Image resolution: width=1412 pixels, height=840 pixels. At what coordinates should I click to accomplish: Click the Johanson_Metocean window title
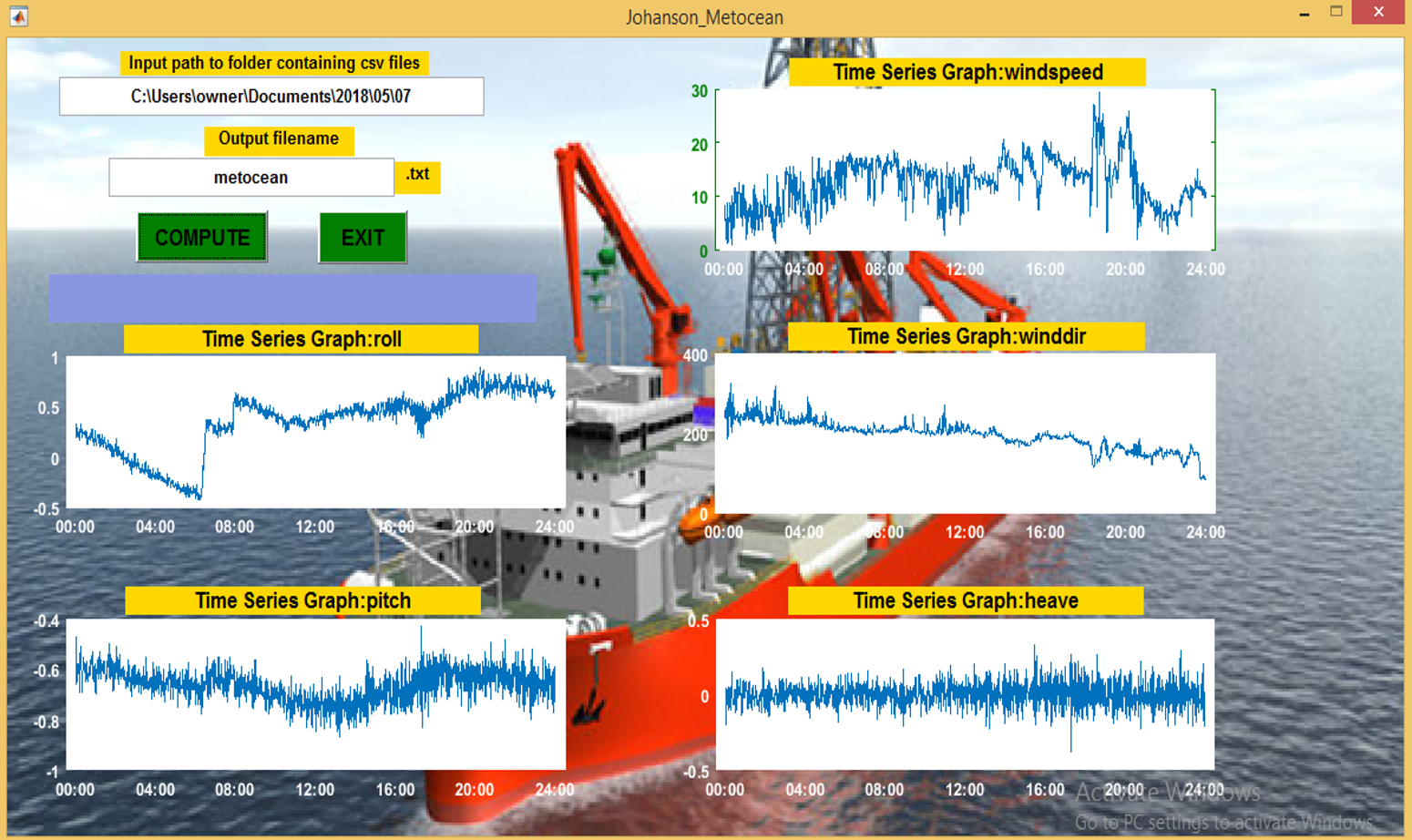[x=704, y=17]
